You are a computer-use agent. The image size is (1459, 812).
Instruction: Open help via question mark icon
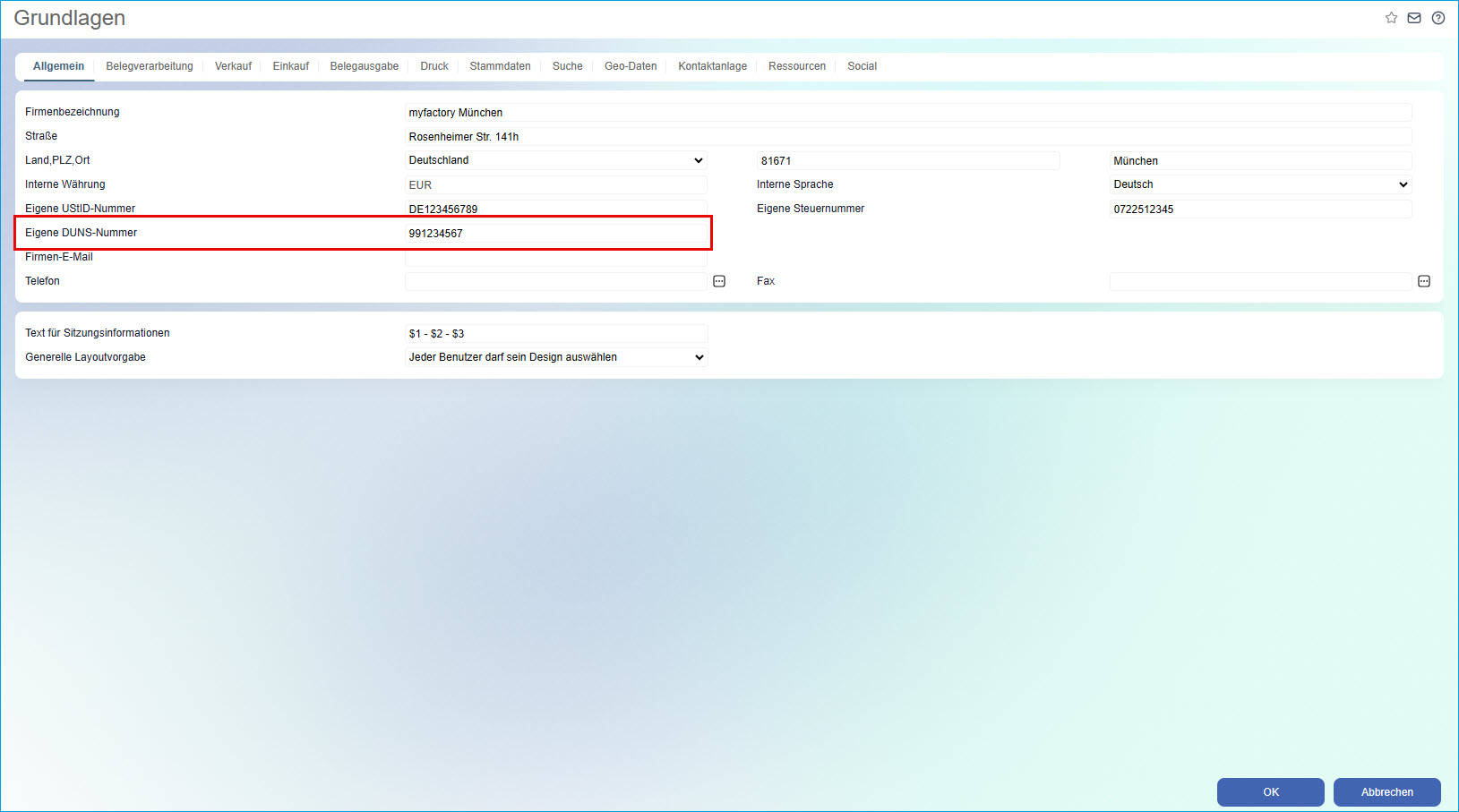[1438, 18]
